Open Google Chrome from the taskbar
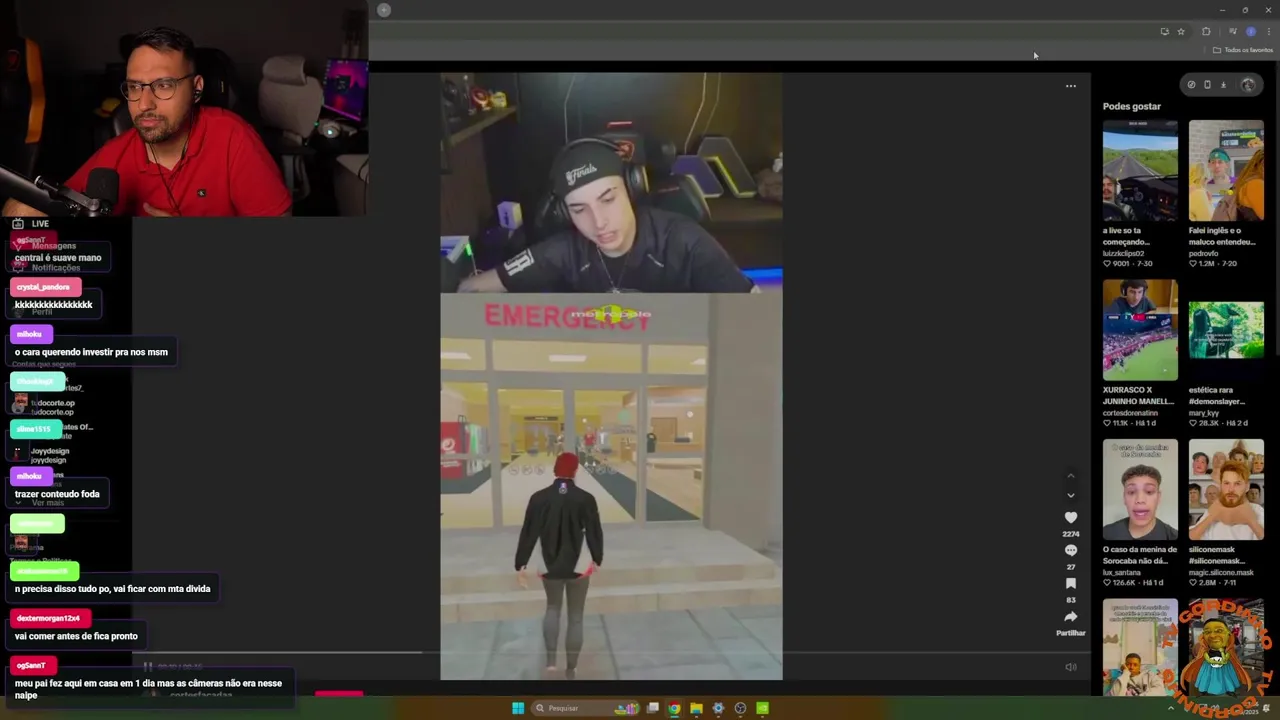The image size is (1280, 720). click(x=675, y=708)
